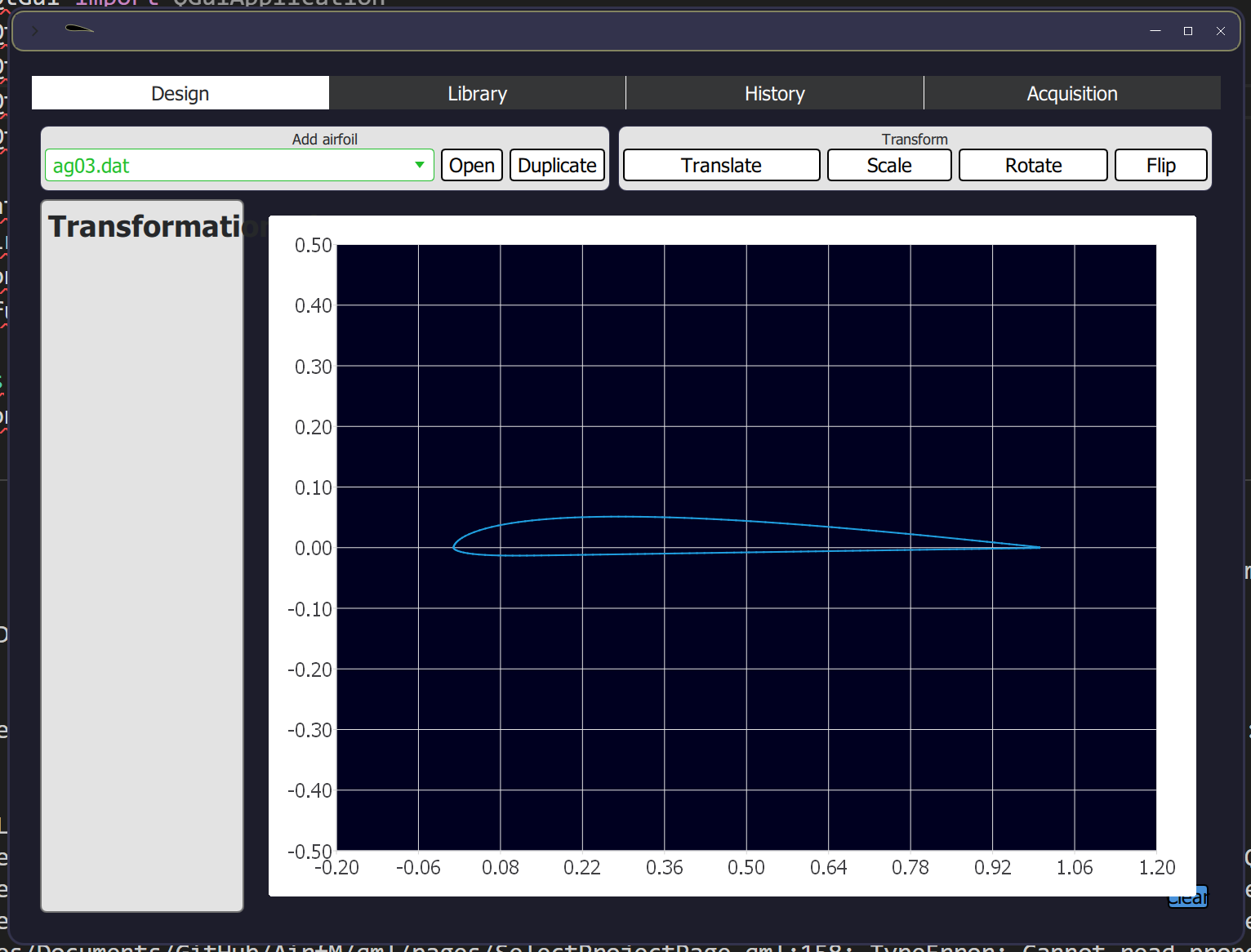The height and width of the screenshot is (952, 1251).
Task: Click the Rotate transform button
Action: tap(1033, 165)
